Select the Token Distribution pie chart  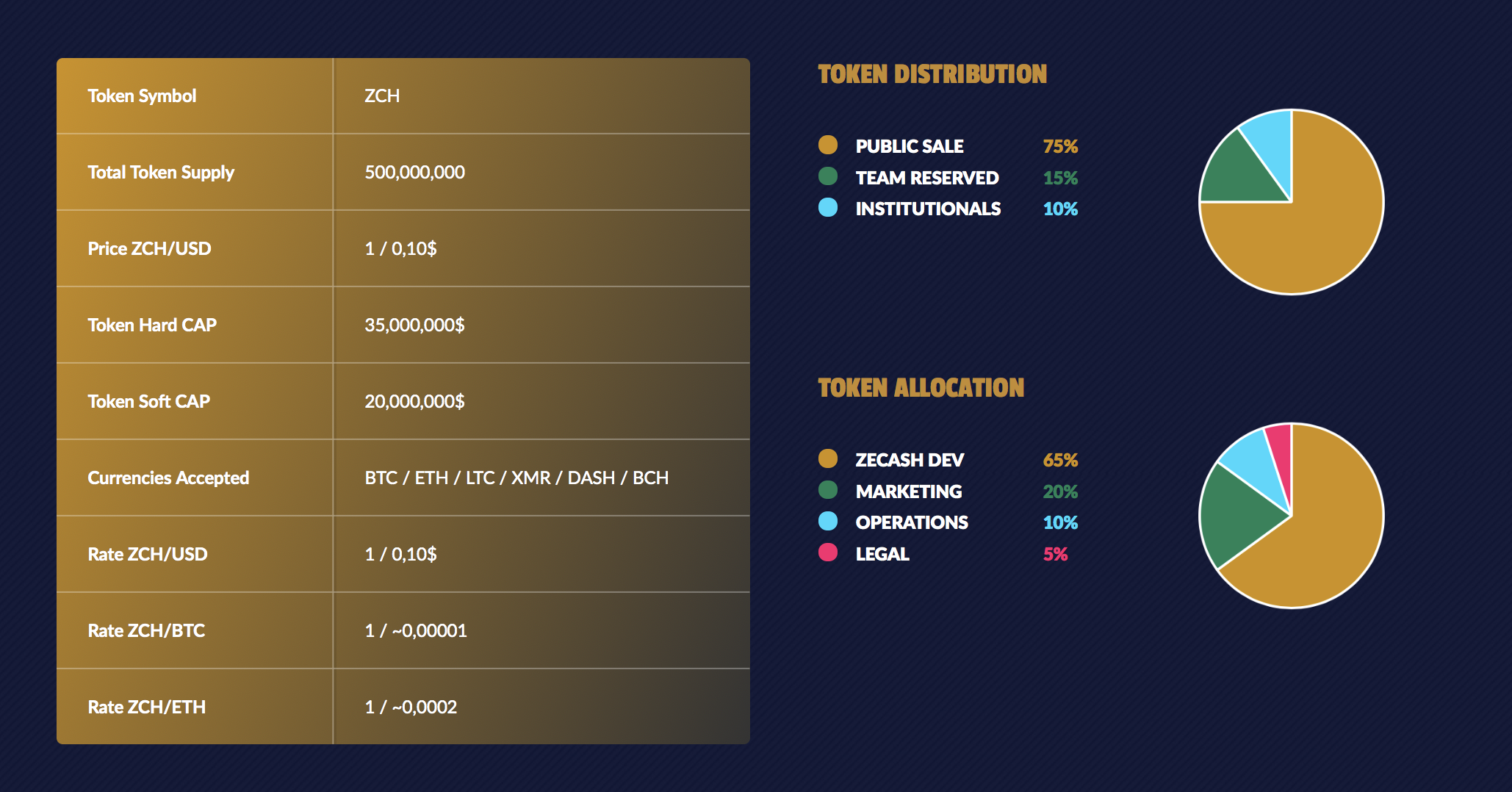tap(1292, 202)
